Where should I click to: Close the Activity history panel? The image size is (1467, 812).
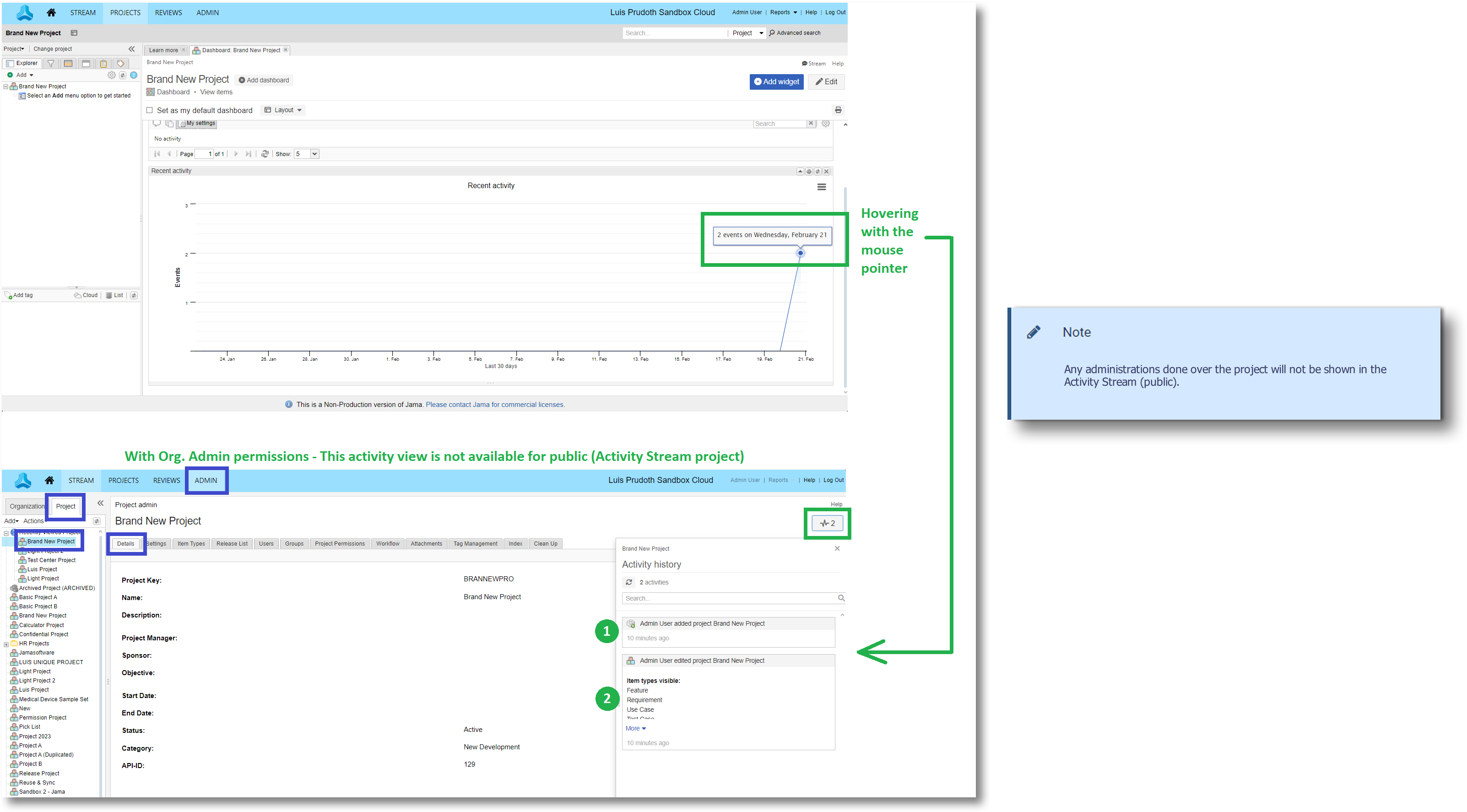point(837,548)
